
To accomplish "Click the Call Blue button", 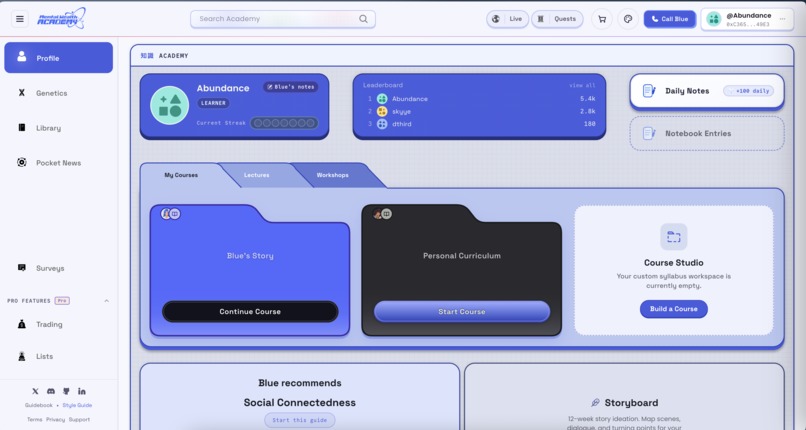I will click(669, 19).
